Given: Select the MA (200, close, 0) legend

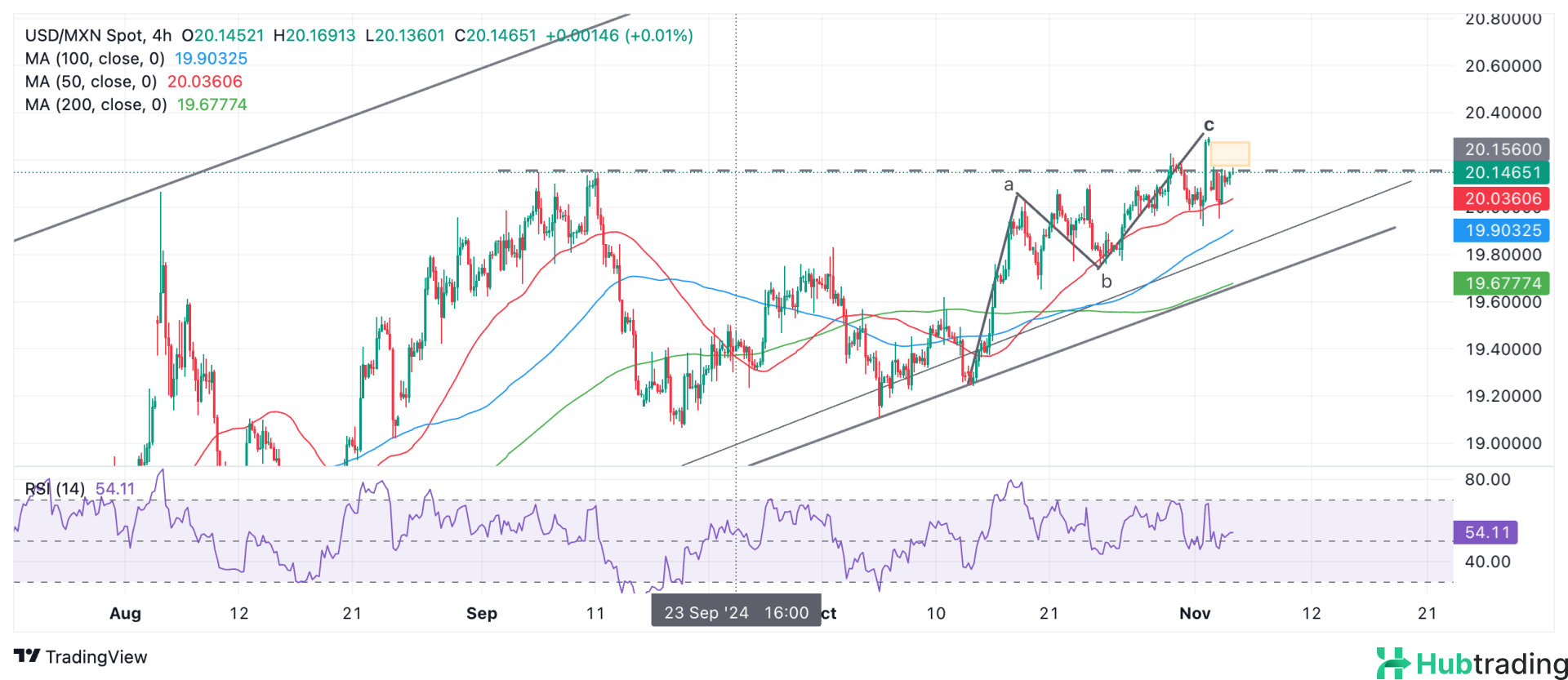Looking at the screenshot, I should pos(96,104).
